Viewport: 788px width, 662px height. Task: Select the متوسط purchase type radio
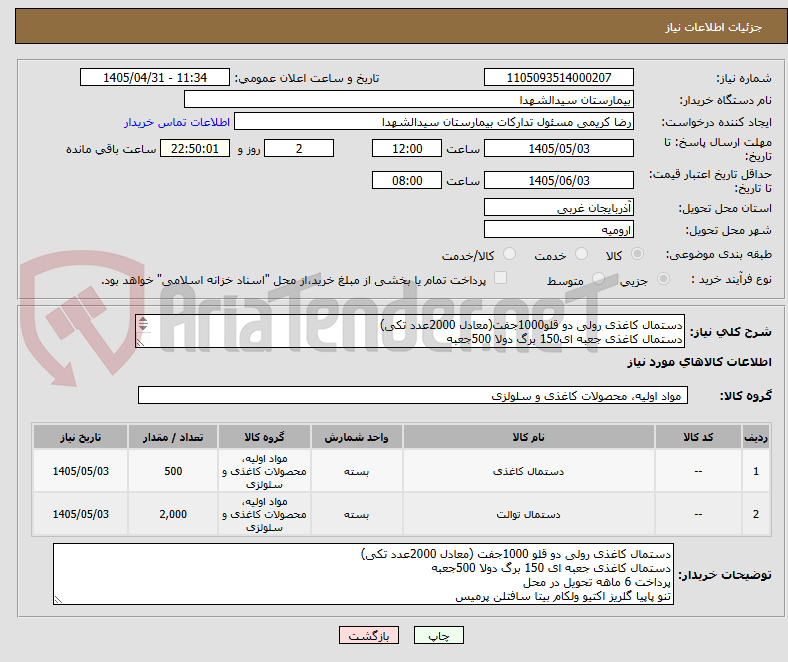[598, 278]
